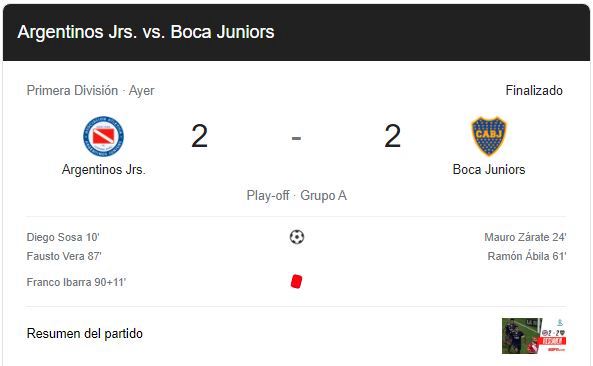
Task: Open the Resumen del partido link
Action: coord(85,333)
